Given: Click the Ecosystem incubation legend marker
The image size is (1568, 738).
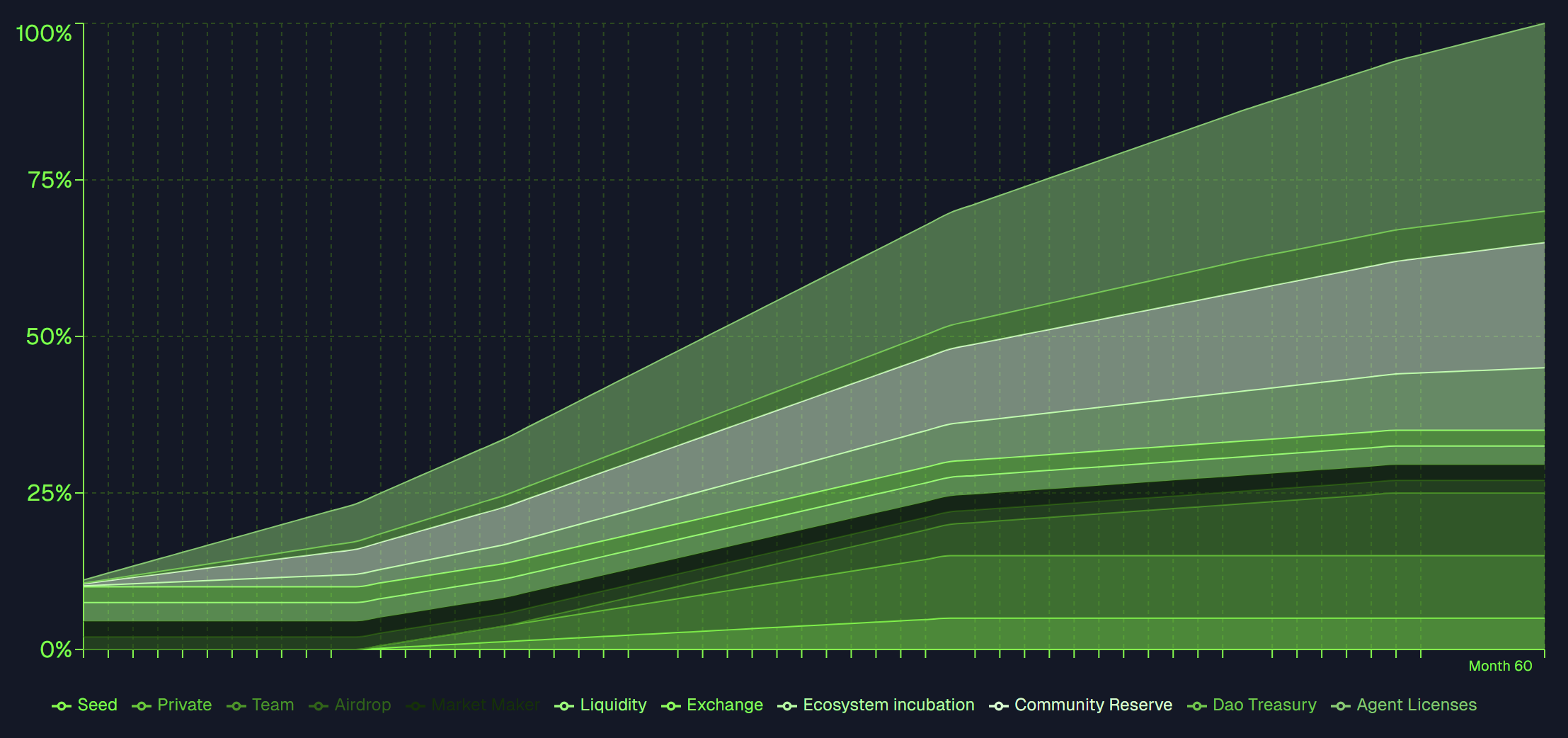Looking at the screenshot, I should (786, 706).
